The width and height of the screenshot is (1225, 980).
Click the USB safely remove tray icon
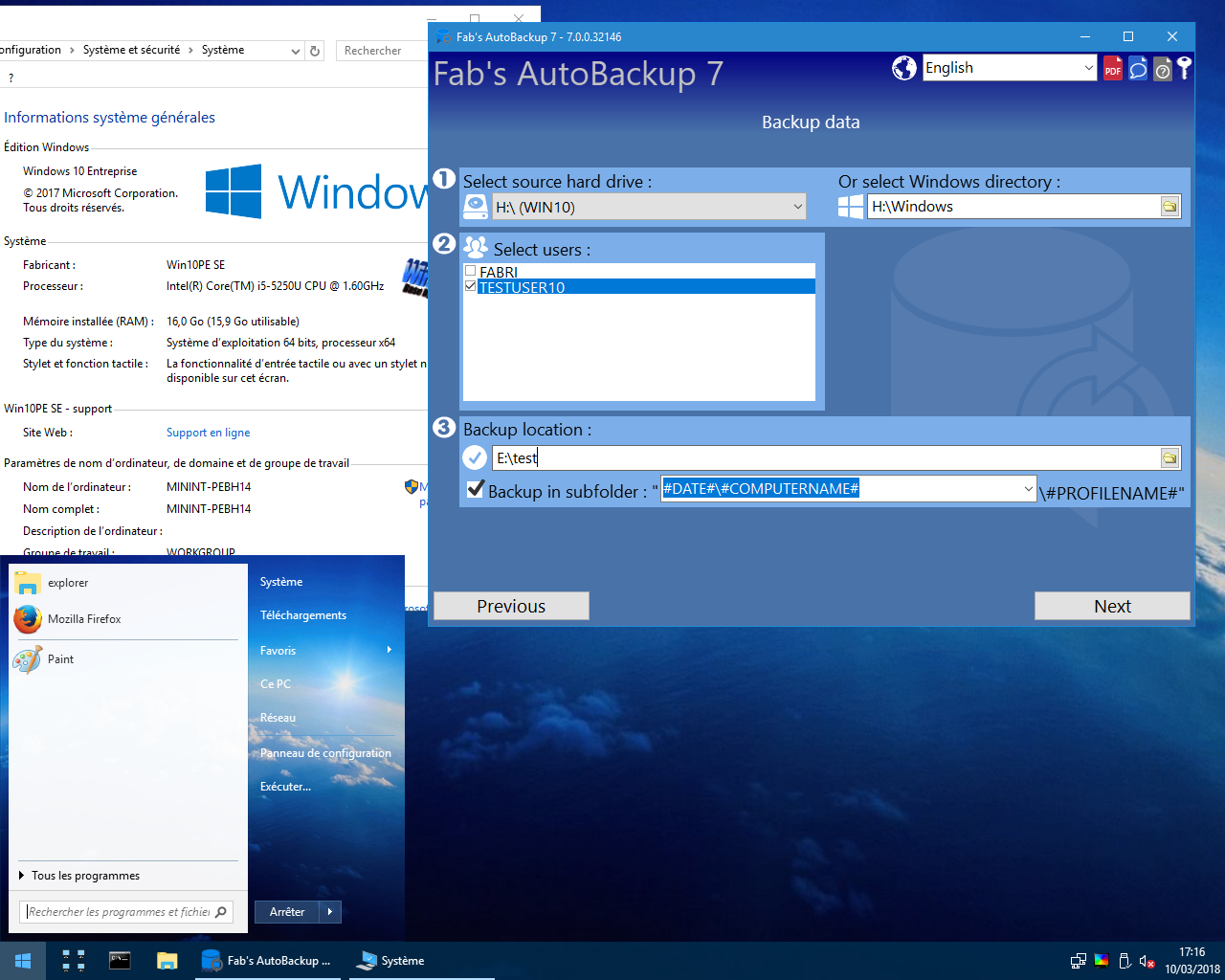point(1125,961)
